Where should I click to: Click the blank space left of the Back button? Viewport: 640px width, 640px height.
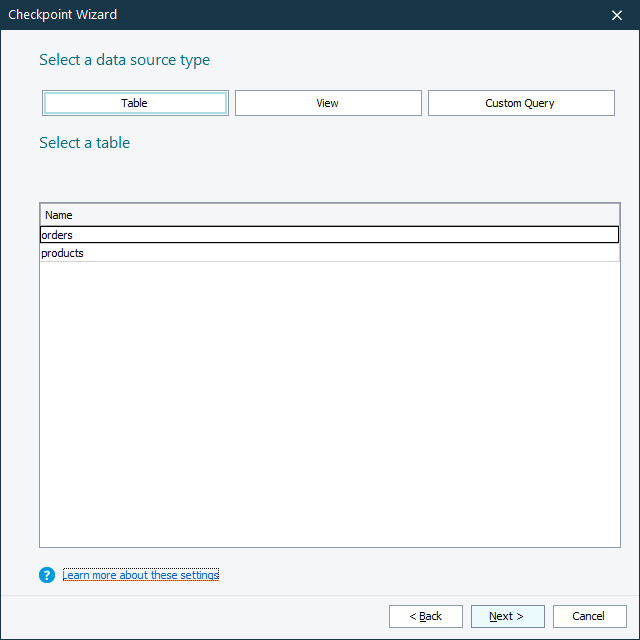click(200, 616)
